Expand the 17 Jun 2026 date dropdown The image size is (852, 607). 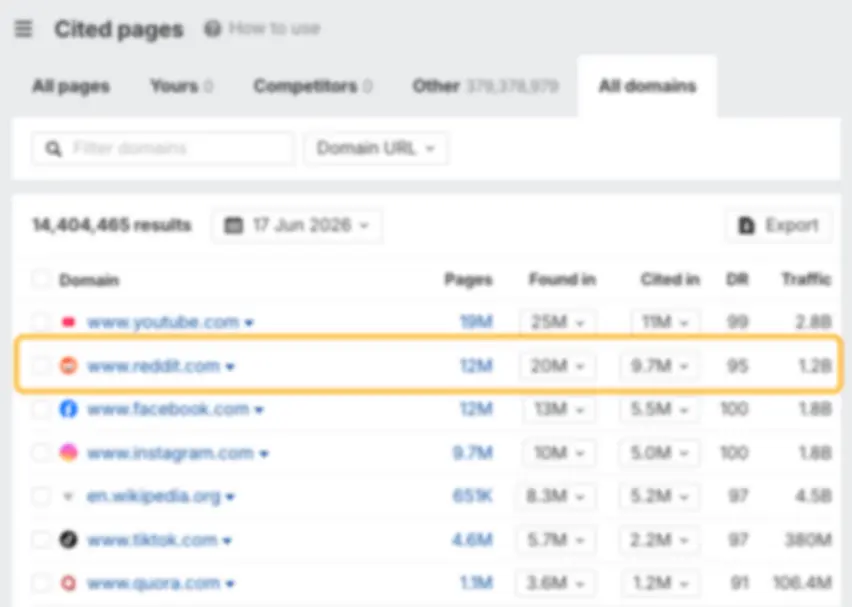pyautogui.click(x=297, y=225)
